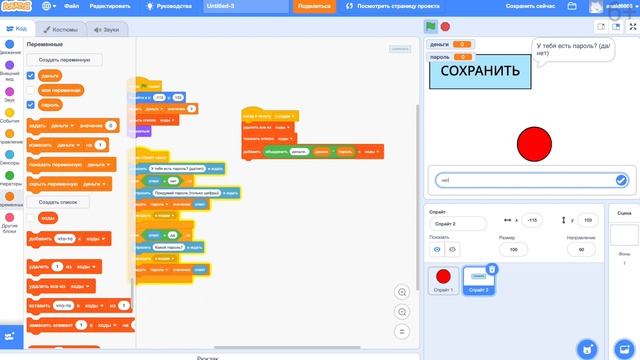Click the red circle sprite on stage
Viewport: 640px width, 360px height.
point(534,144)
